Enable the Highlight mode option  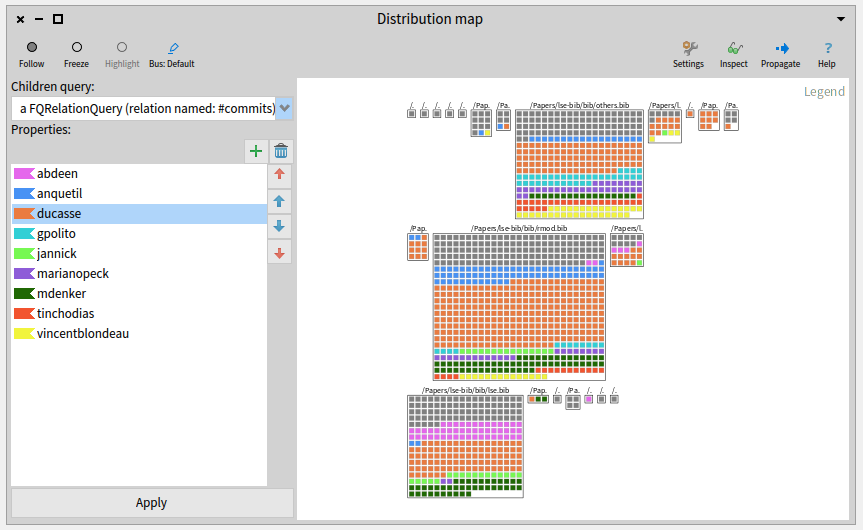pos(122,54)
